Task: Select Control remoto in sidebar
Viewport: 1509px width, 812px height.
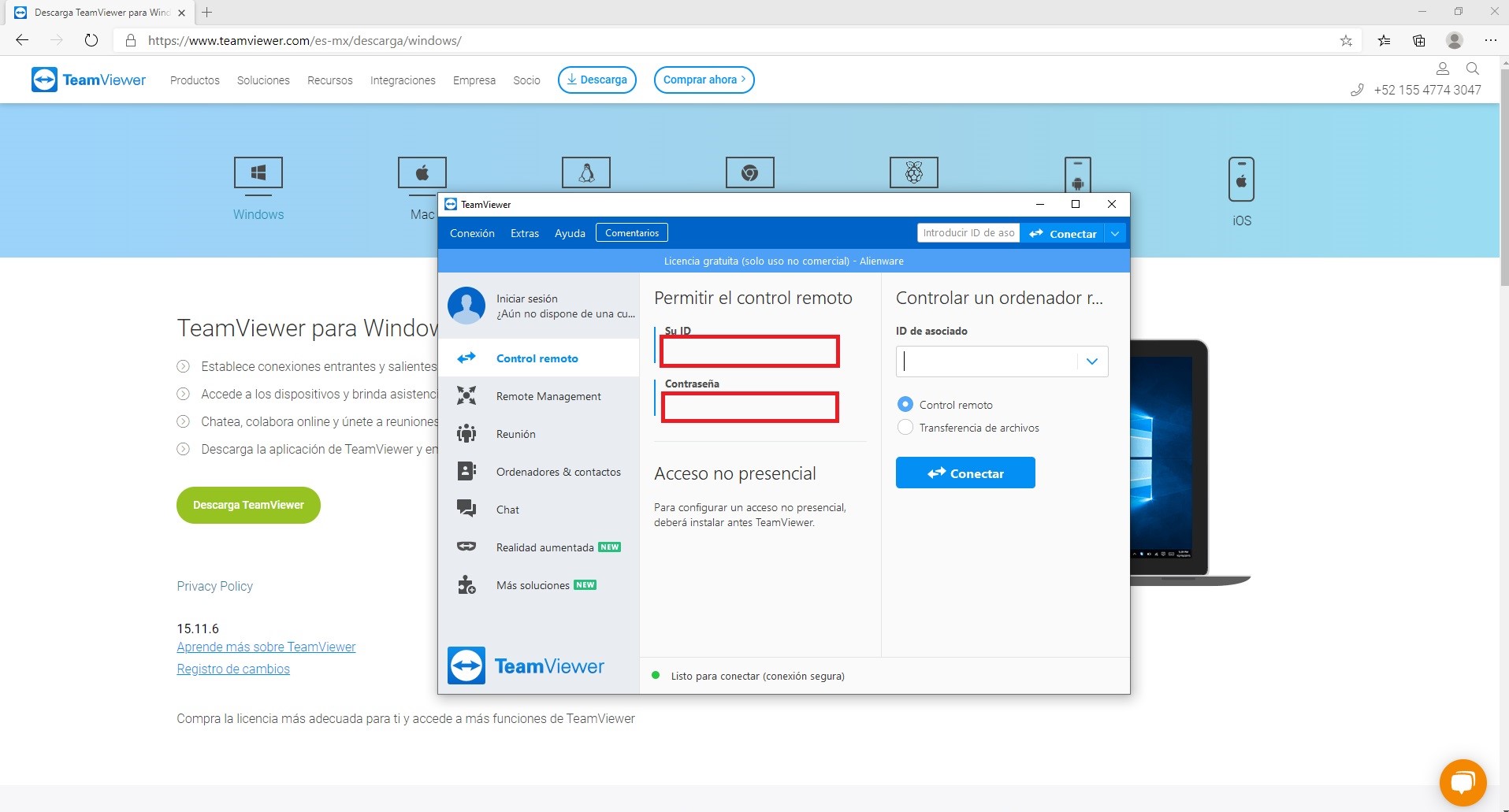Action: pos(538,358)
